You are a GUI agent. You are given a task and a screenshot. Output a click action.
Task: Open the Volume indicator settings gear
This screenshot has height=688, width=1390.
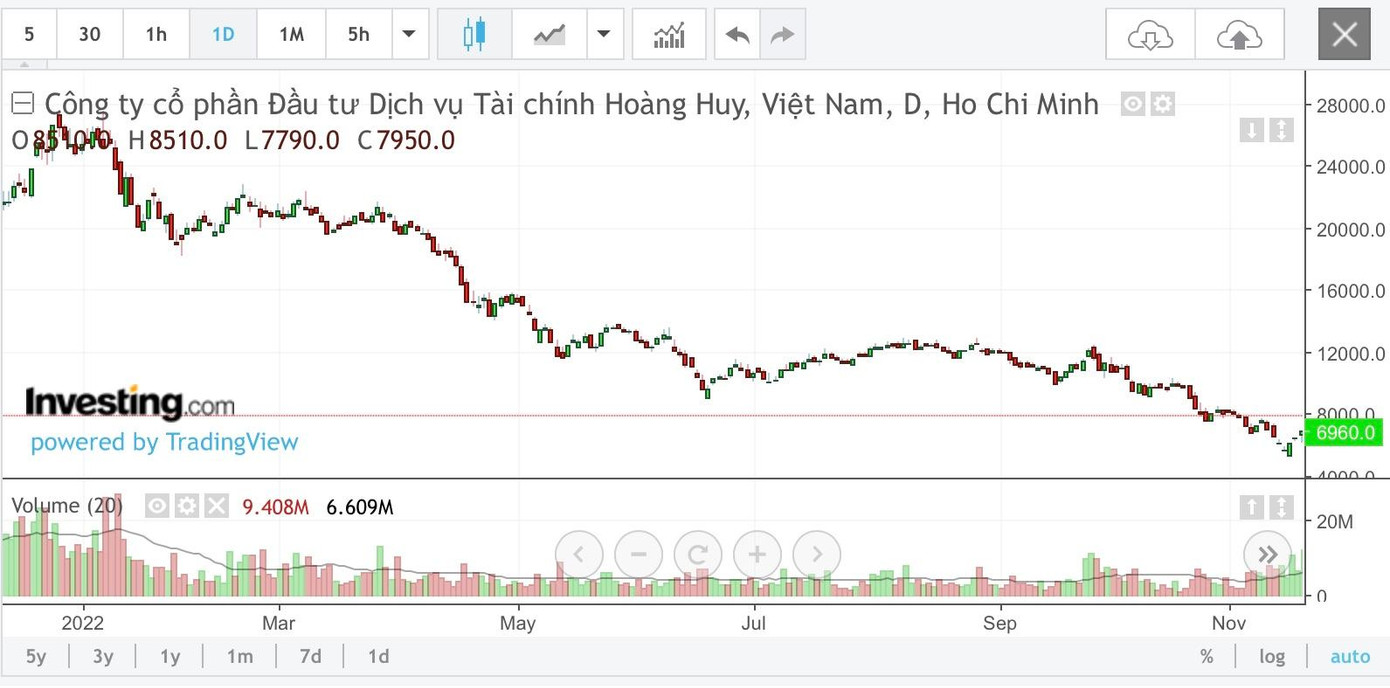(186, 507)
